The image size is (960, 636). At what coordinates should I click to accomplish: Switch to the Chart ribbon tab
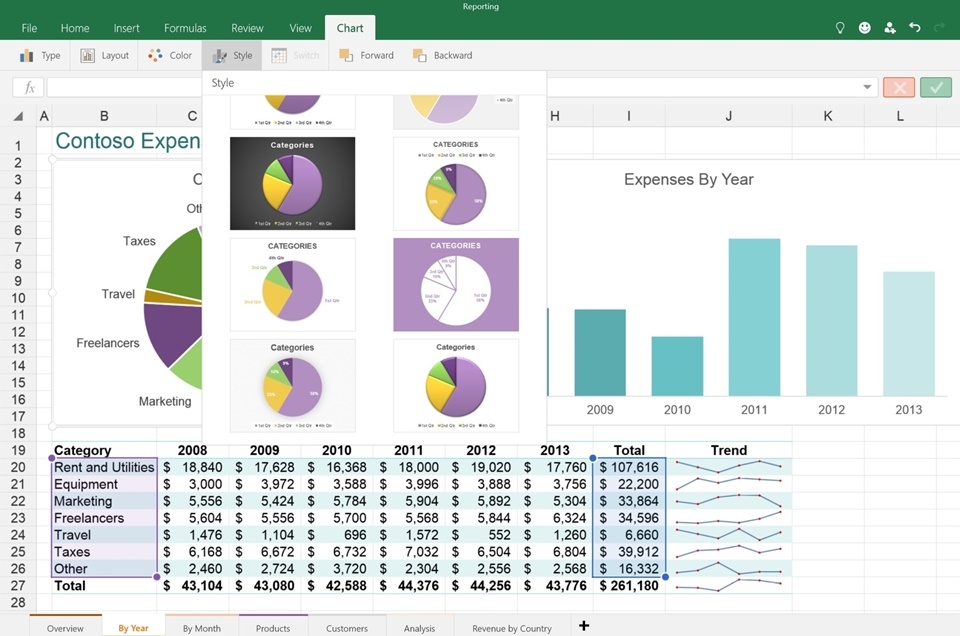point(349,28)
